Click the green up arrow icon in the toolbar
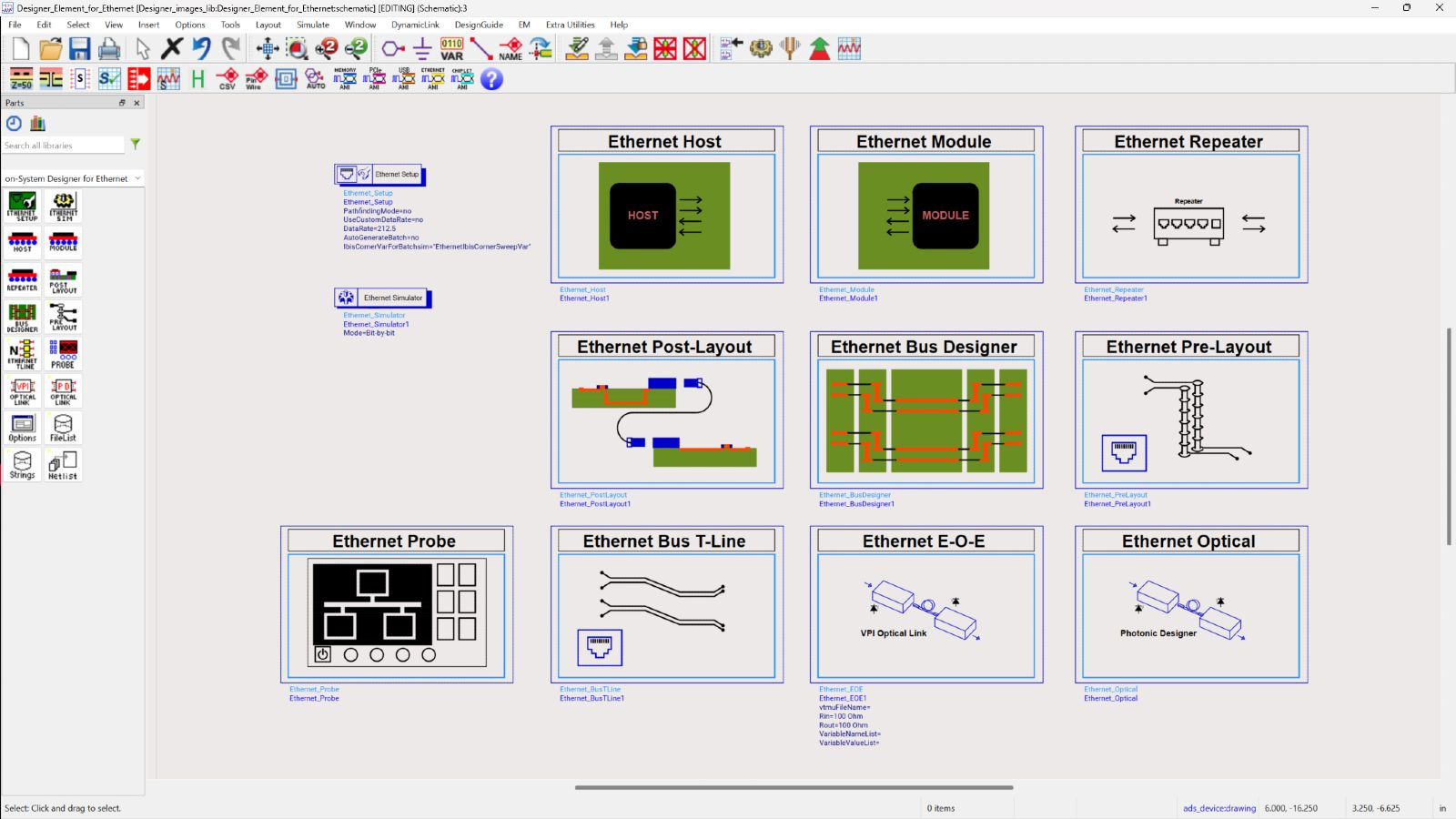Image resolution: width=1456 pixels, height=819 pixels. pos(820,48)
